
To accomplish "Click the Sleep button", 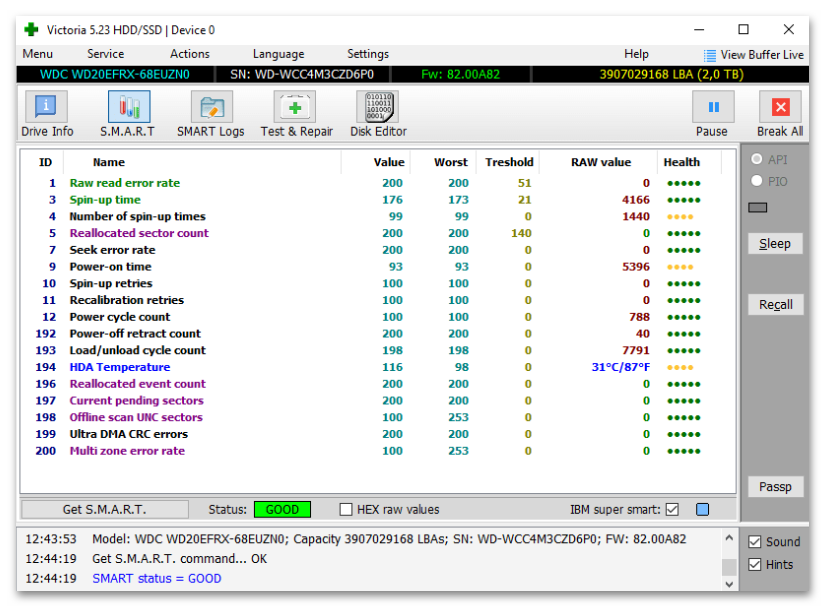I will 775,244.
